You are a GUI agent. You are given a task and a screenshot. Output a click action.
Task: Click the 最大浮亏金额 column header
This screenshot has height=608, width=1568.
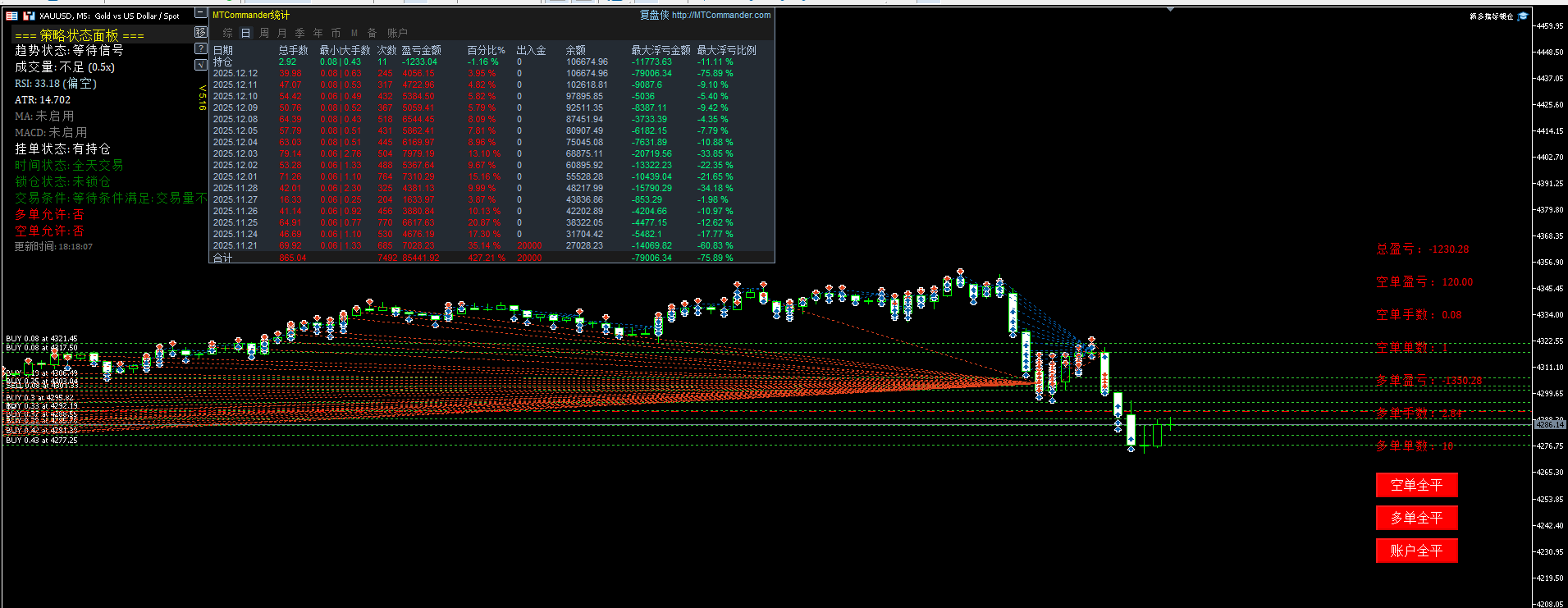(x=661, y=50)
